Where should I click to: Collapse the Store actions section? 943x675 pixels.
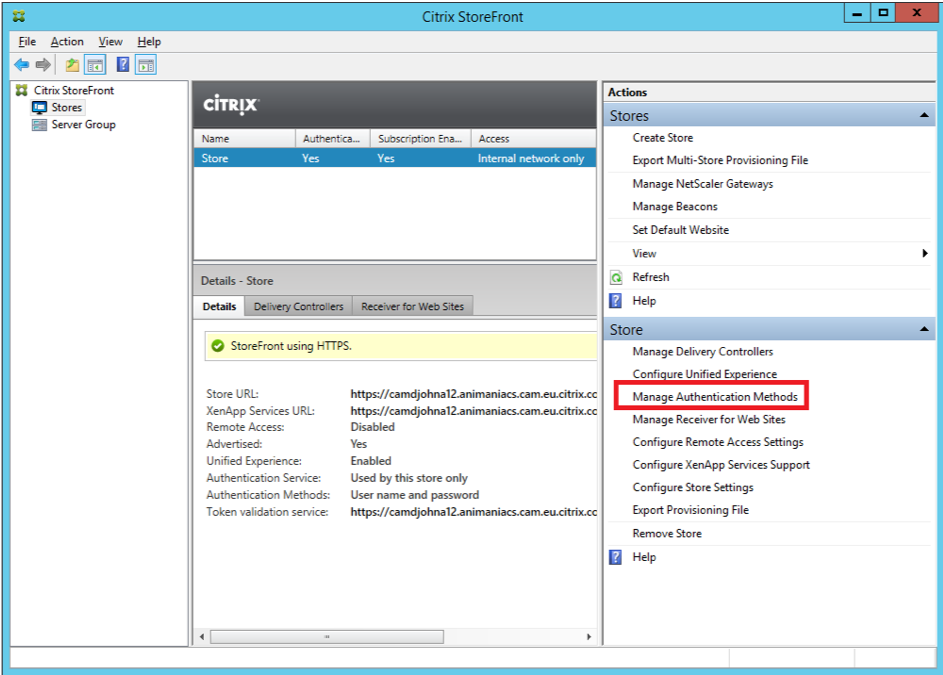925,330
